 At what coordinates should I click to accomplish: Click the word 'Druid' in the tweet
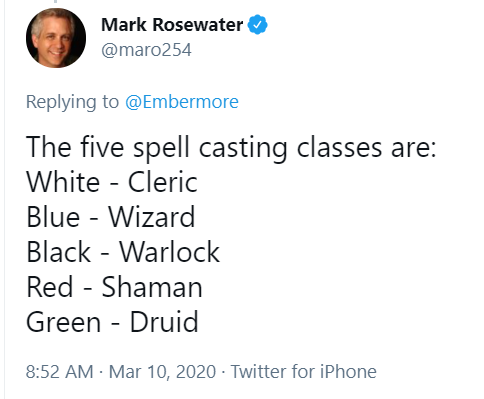tap(164, 322)
